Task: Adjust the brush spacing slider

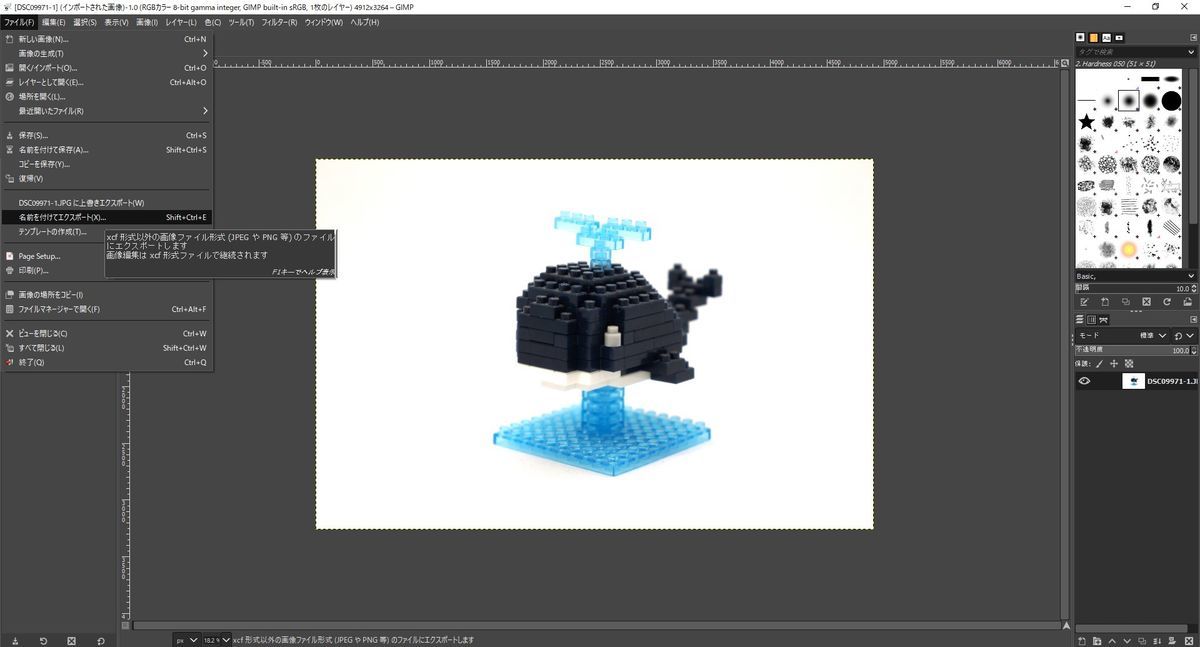Action: click(1135, 288)
